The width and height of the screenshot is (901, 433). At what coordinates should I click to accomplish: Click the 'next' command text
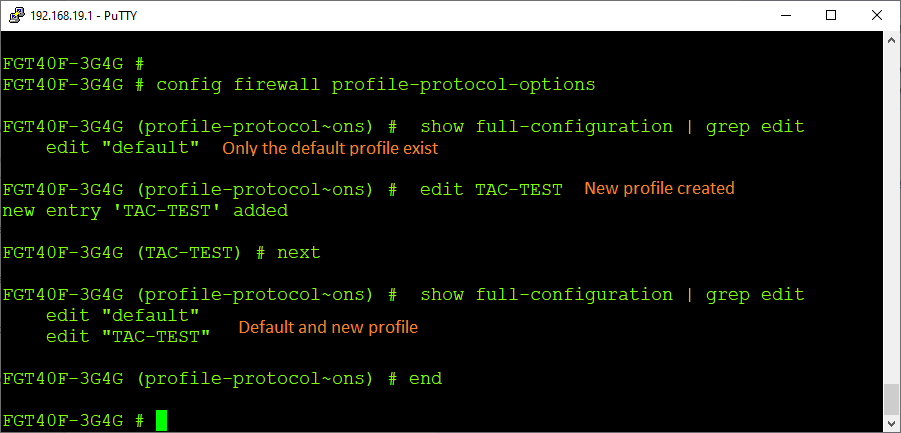tap(299, 253)
